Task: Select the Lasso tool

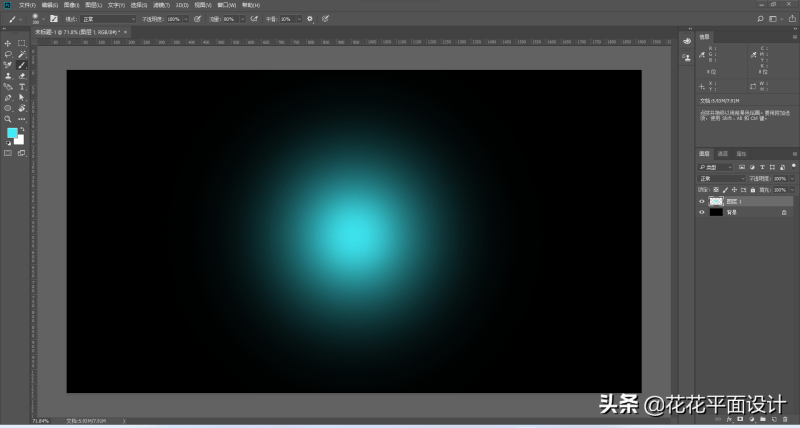Action: click(x=8, y=55)
